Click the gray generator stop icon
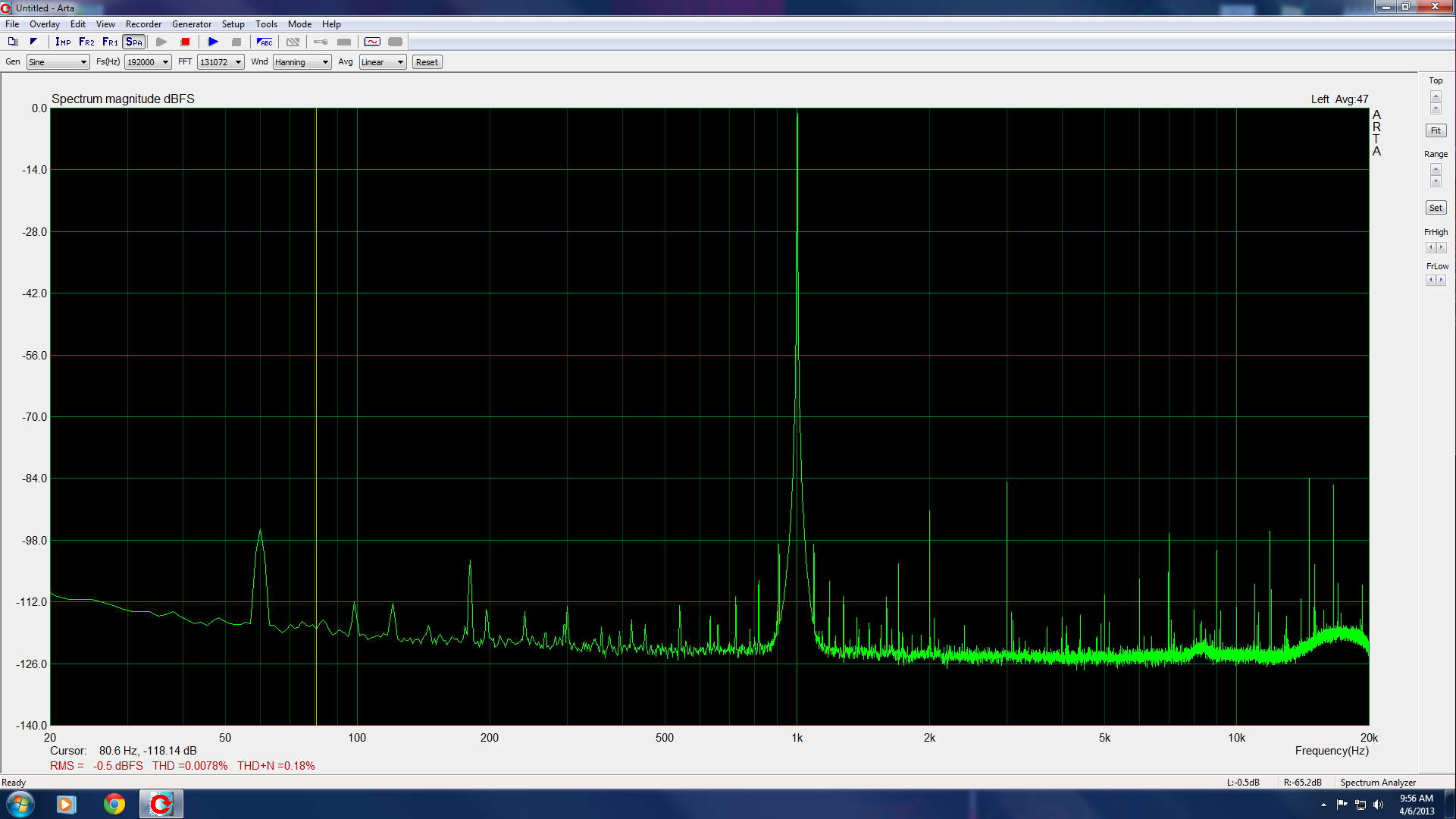This screenshot has height=819, width=1456. [x=236, y=42]
